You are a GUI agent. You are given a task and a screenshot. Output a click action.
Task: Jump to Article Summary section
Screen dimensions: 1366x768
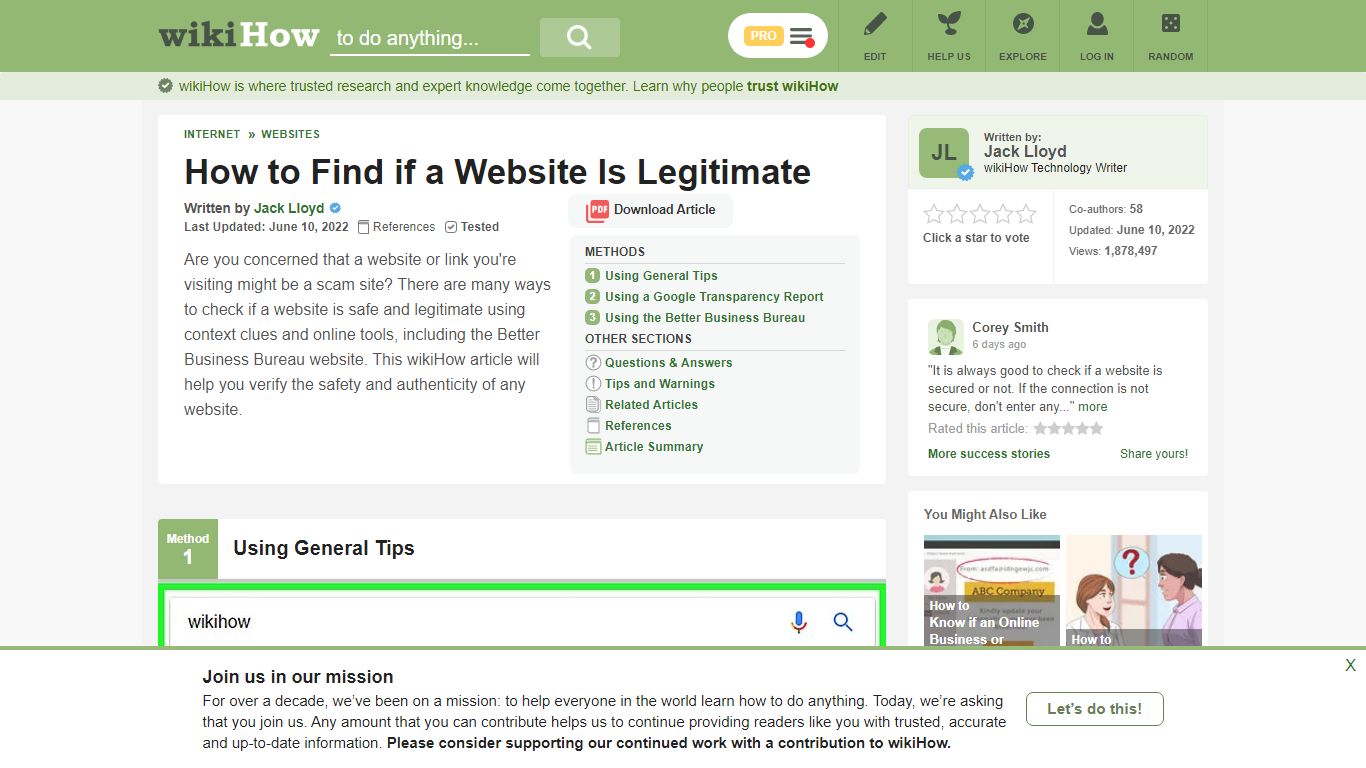[654, 447]
